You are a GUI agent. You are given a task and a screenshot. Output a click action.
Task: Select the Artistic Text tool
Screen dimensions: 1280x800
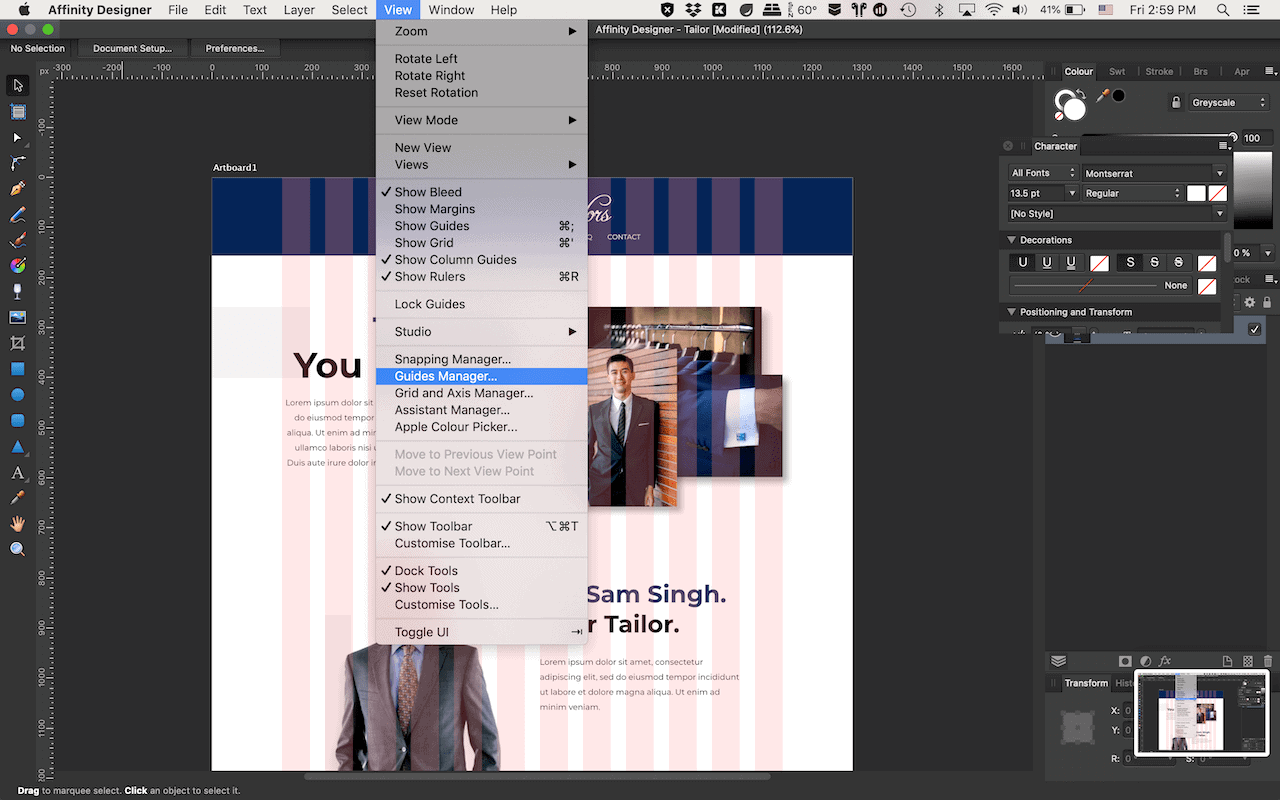point(17,472)
